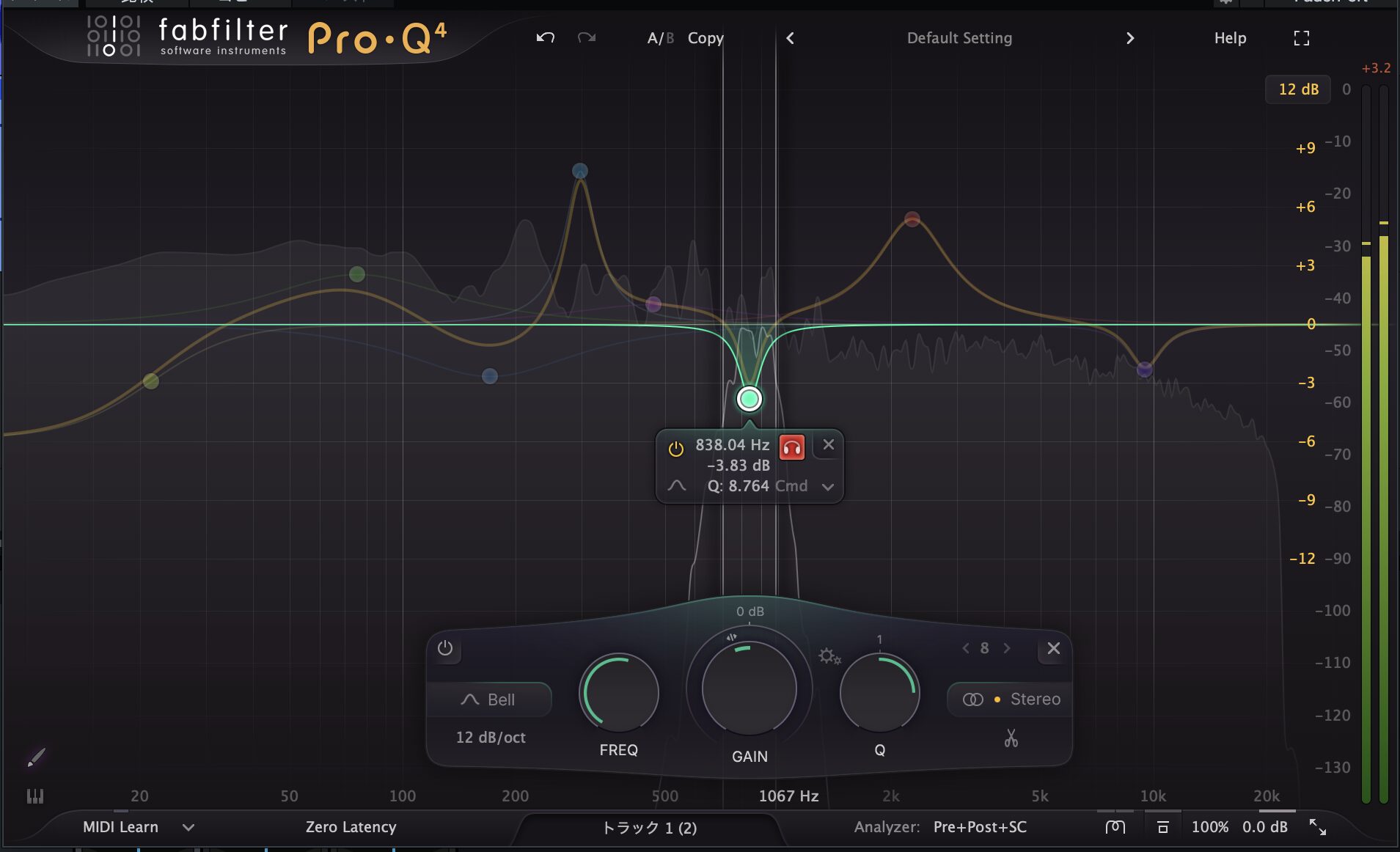1400x852 pixels.
Task: Select the blue band node near 170 Hz
Action: tap(490, 376)
